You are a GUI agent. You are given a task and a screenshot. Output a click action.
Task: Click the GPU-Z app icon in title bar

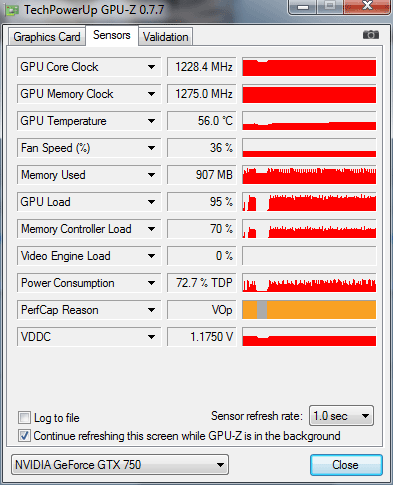(x=12, y=10)
